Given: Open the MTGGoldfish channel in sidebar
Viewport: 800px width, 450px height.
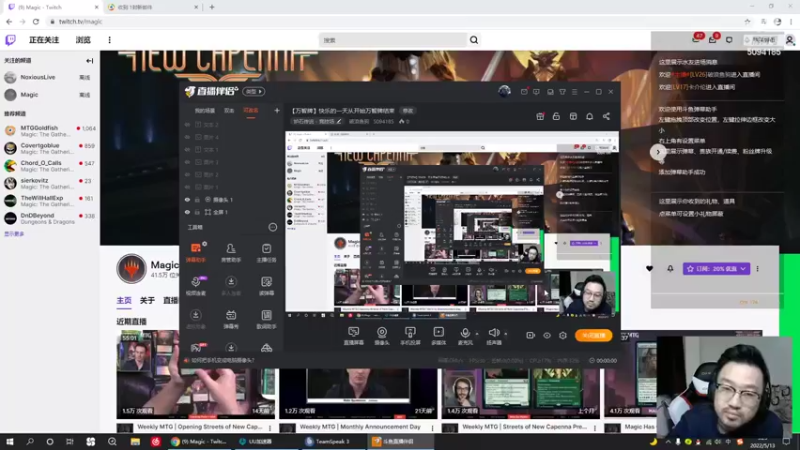Looking at the screenshot, I should (49, 131).
